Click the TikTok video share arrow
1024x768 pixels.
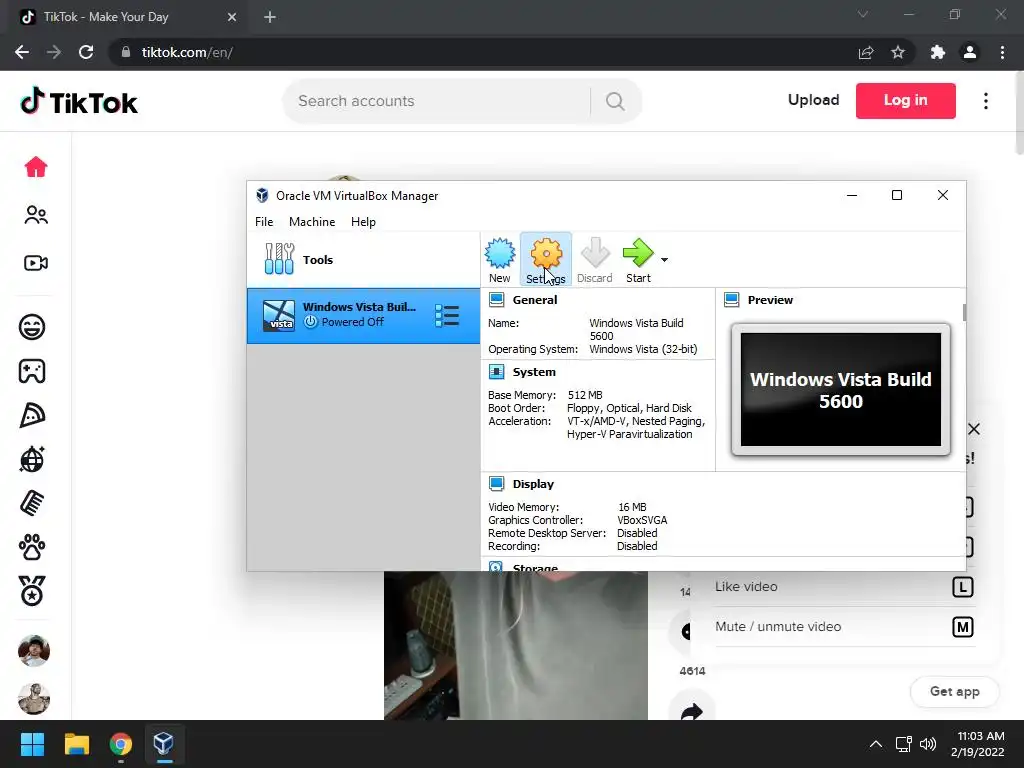[691, 711]
